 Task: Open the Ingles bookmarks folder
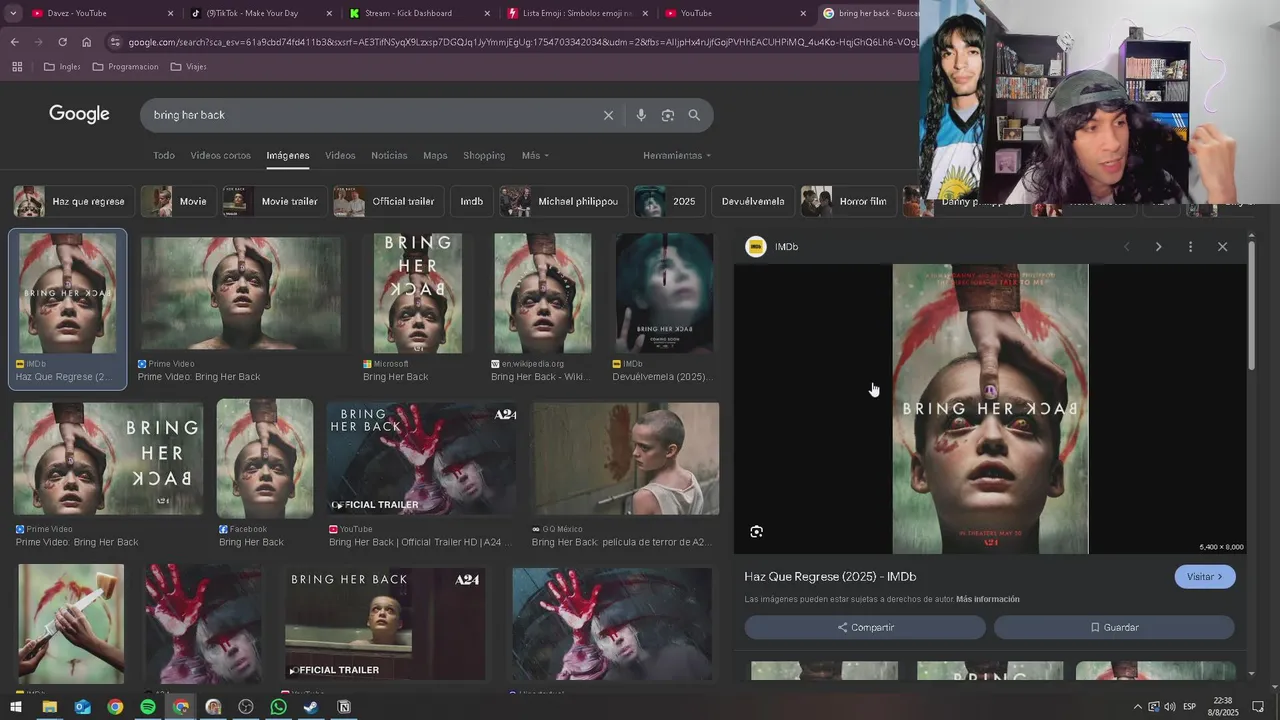click(x=62, y=67)
